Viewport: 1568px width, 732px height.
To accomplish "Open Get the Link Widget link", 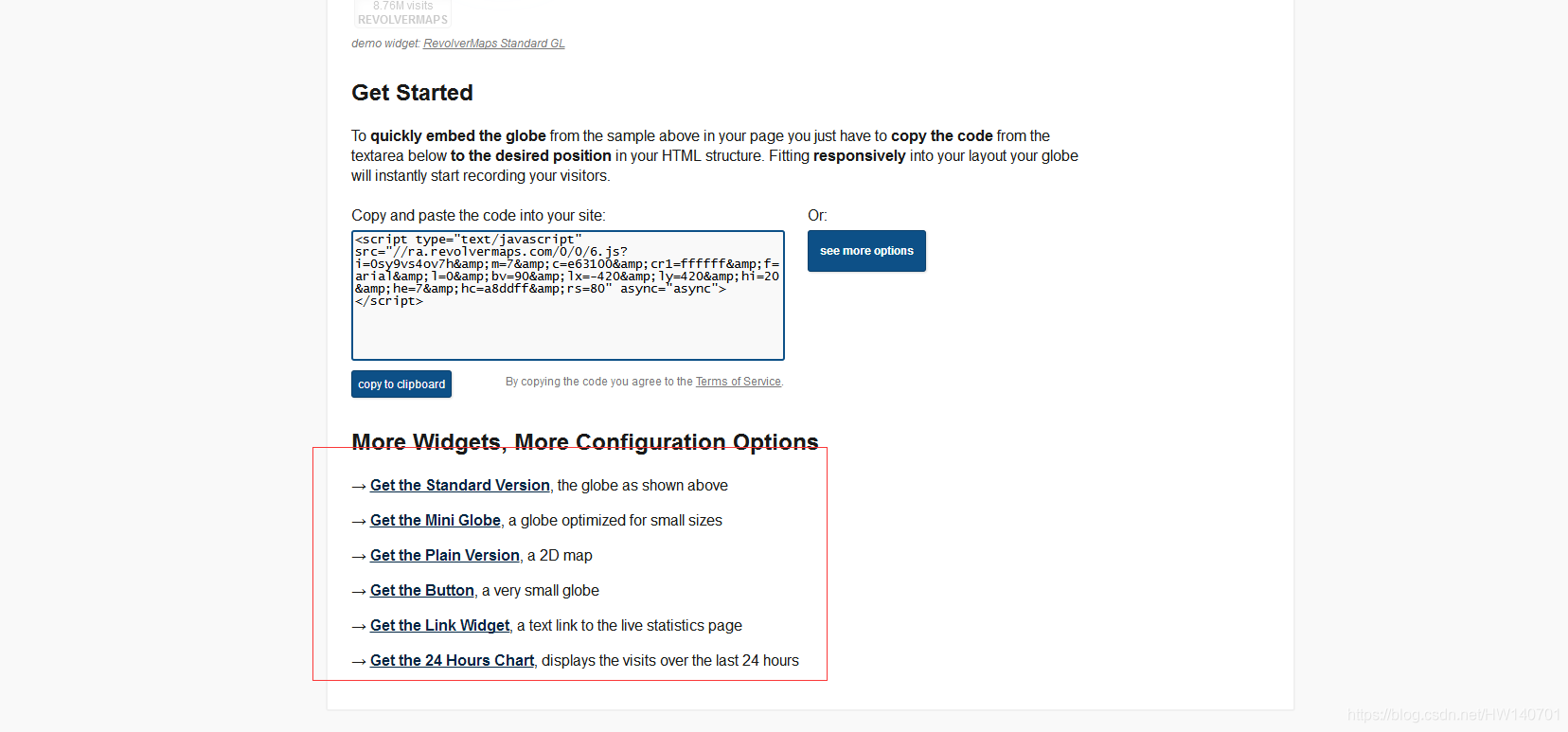I will [440, 626].
